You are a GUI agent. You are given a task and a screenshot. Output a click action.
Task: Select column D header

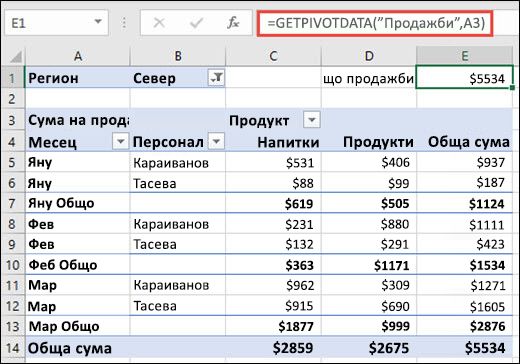(x=369, y=56)
